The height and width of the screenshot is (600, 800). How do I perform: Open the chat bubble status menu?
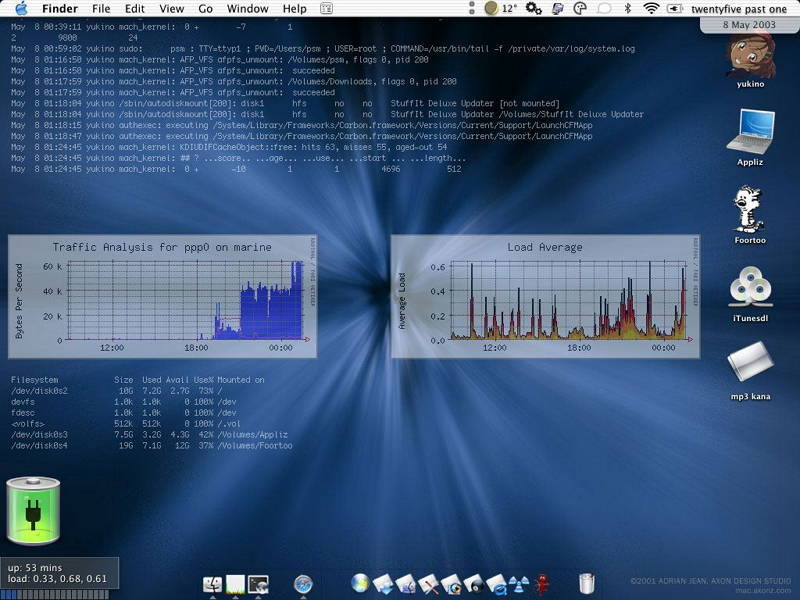(604, 8)
